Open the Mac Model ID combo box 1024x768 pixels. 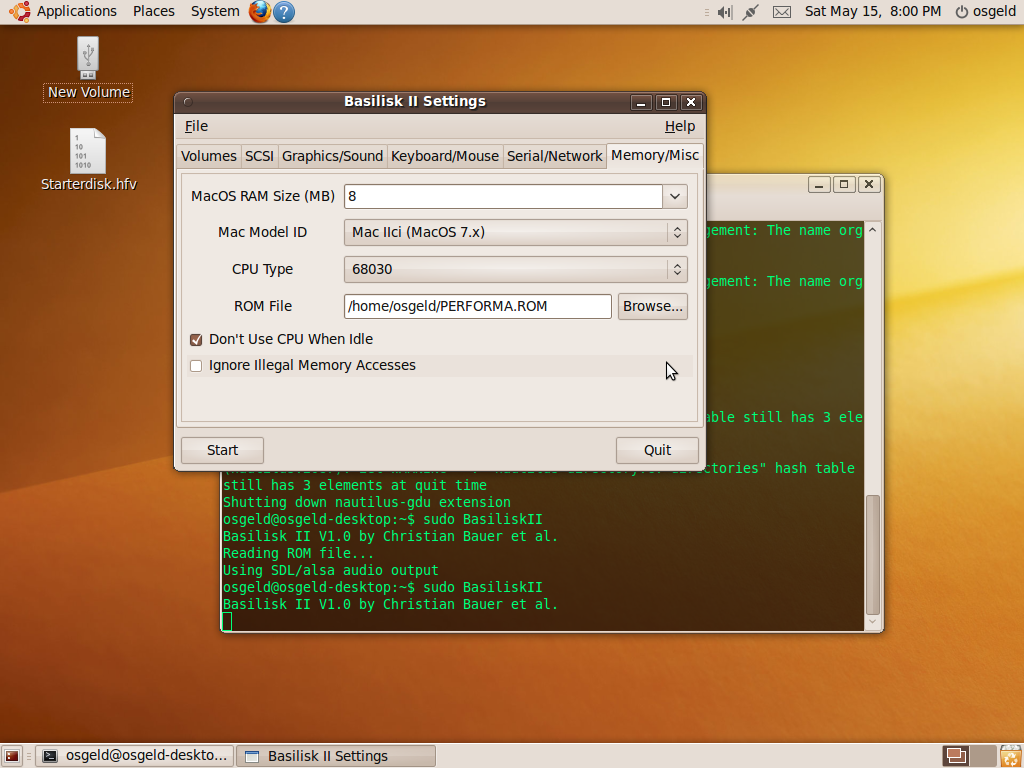[x=515, y=232]
